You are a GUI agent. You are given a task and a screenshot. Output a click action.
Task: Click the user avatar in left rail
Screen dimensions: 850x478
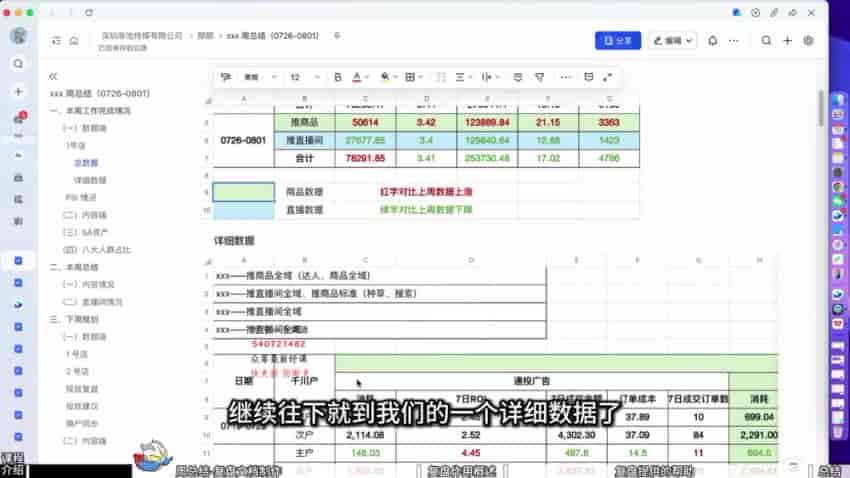point(18,36)
